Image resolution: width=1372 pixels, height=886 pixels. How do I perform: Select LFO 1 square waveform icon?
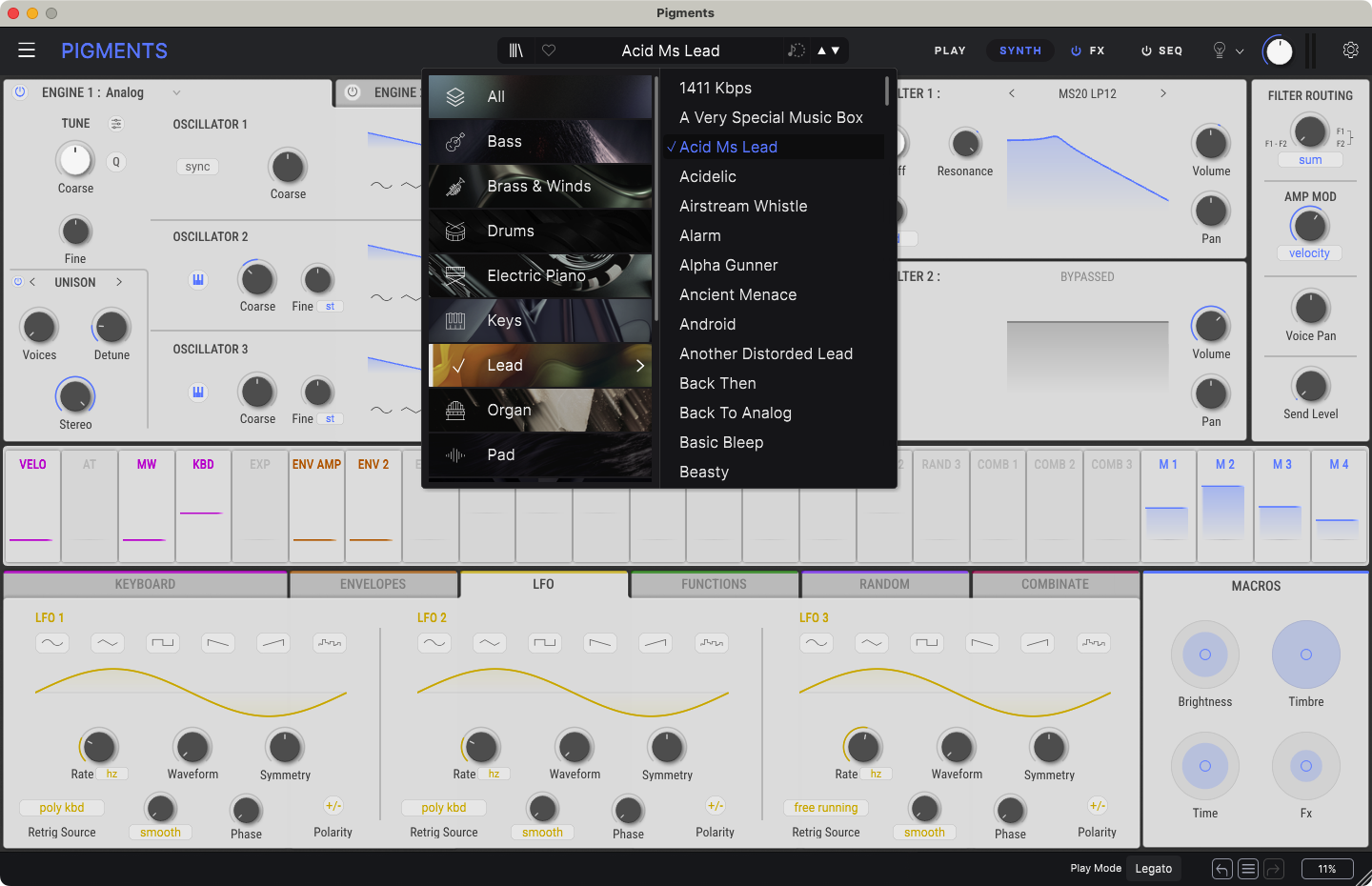[x=163, y=643]
